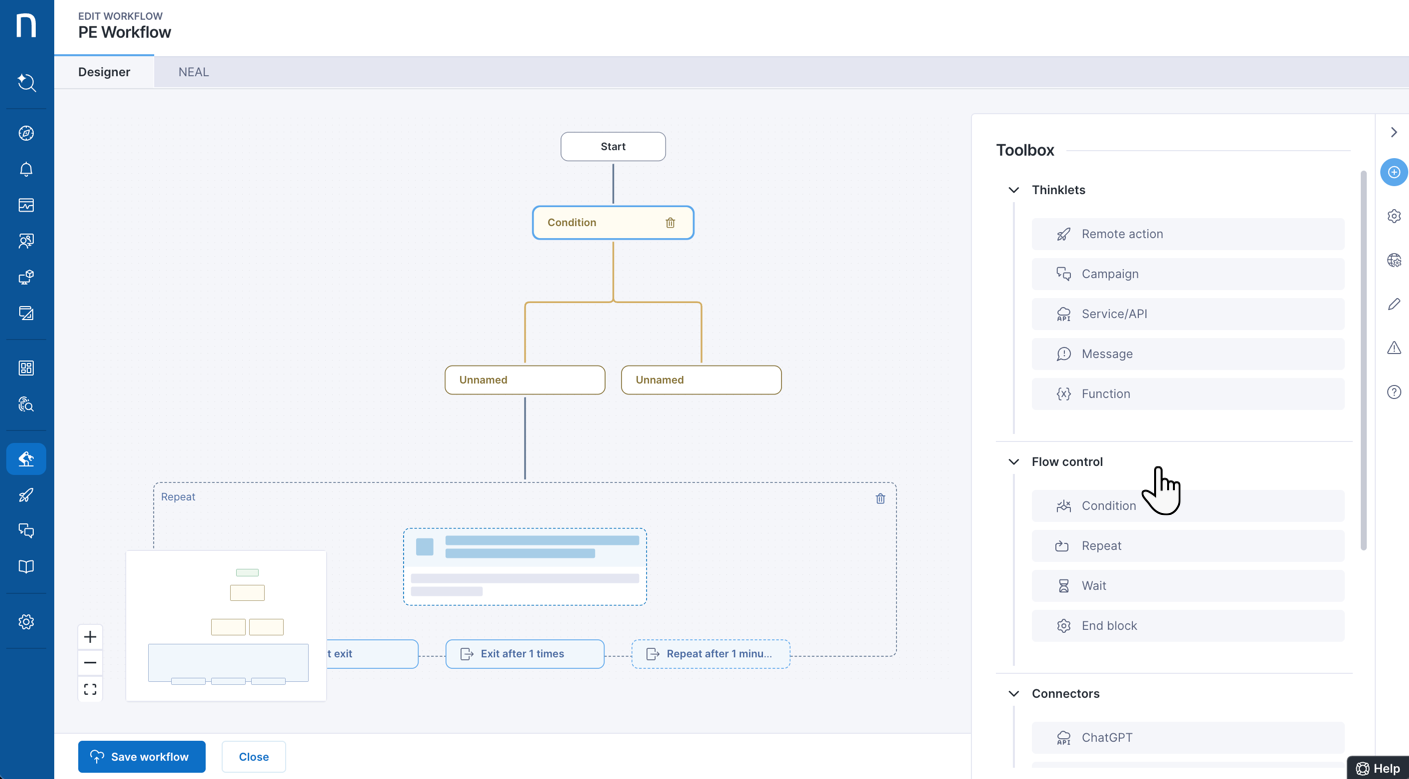Select the Designer tab
The height and width of the screenshot is (779, 1409).
pos(104,72)
